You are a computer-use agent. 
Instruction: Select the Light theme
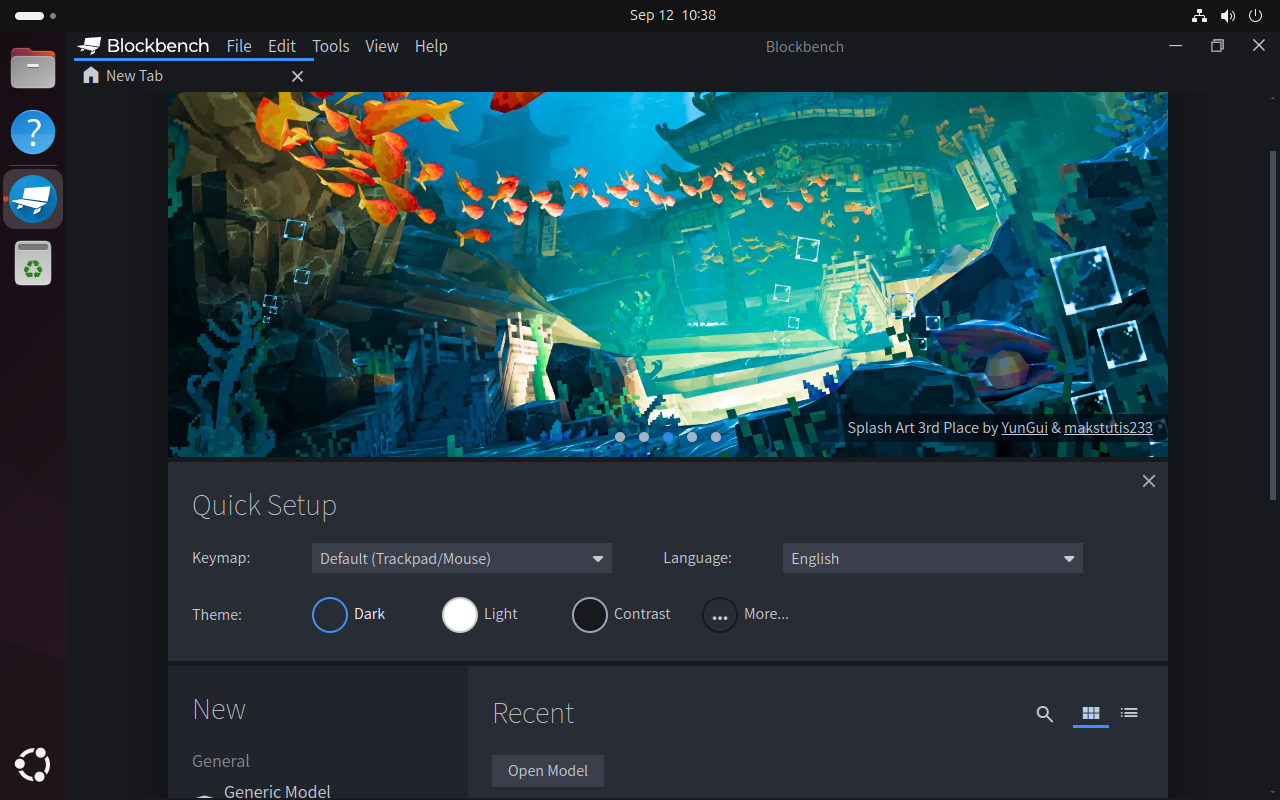click(480, 614)
